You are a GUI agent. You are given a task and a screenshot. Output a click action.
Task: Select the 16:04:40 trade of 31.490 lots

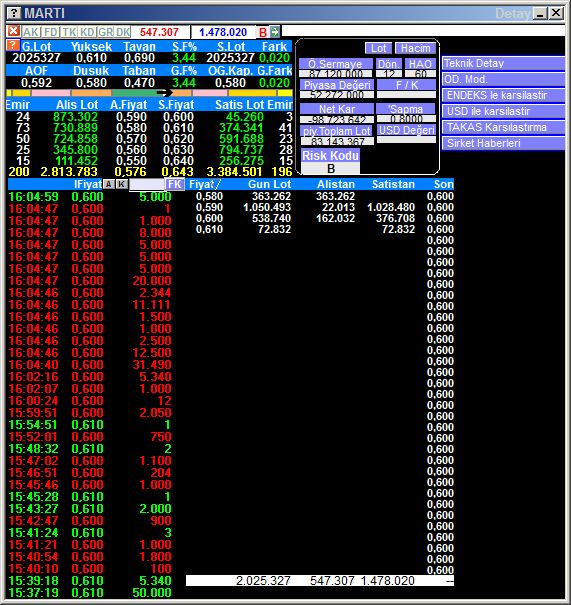coord(90,365)
